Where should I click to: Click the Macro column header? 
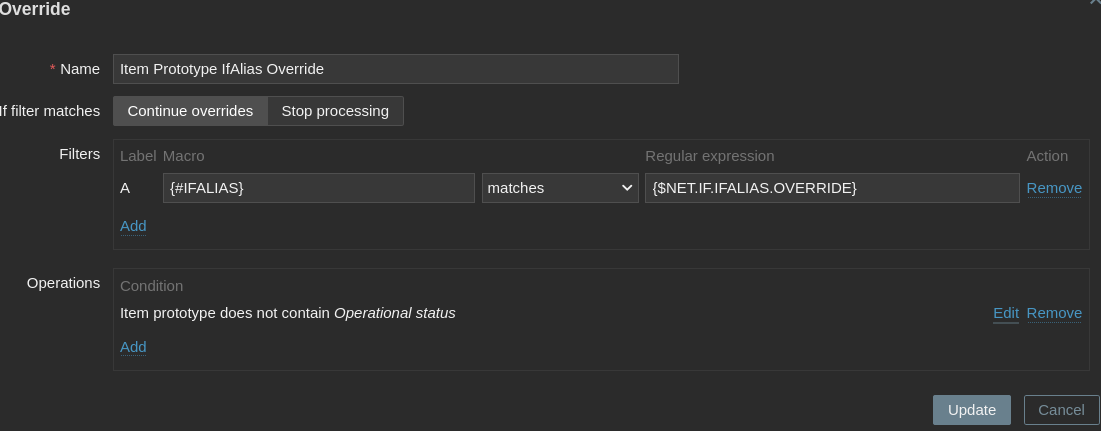click(183, 156)
